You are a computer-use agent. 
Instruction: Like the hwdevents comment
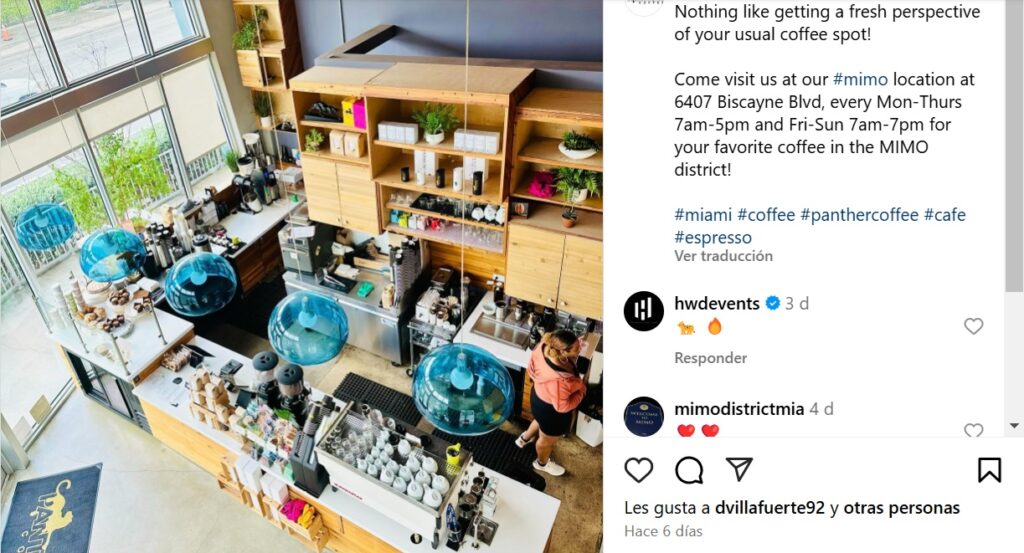coord(973,326)
